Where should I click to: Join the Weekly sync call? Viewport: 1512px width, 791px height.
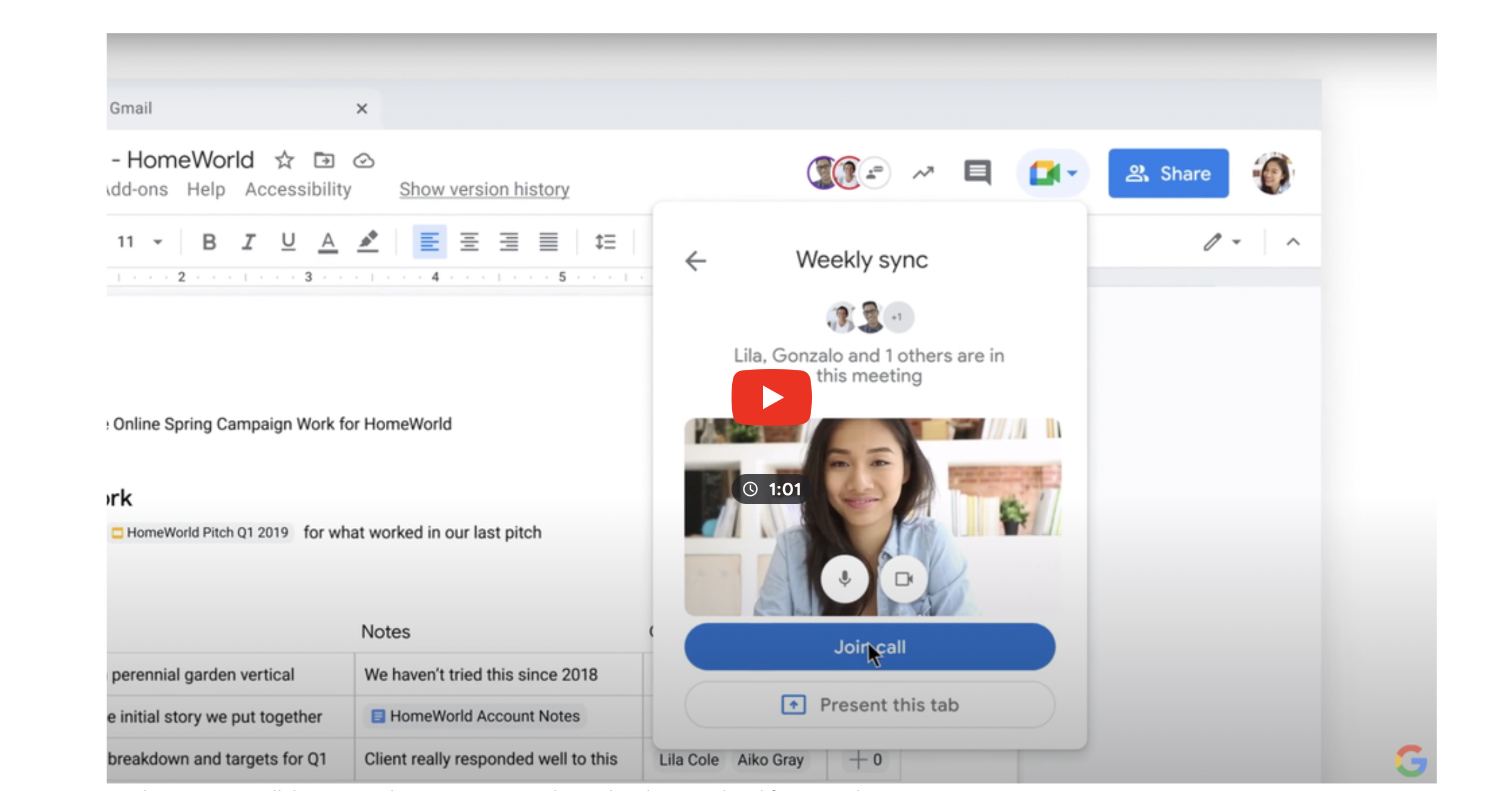[x=870, y=647]
